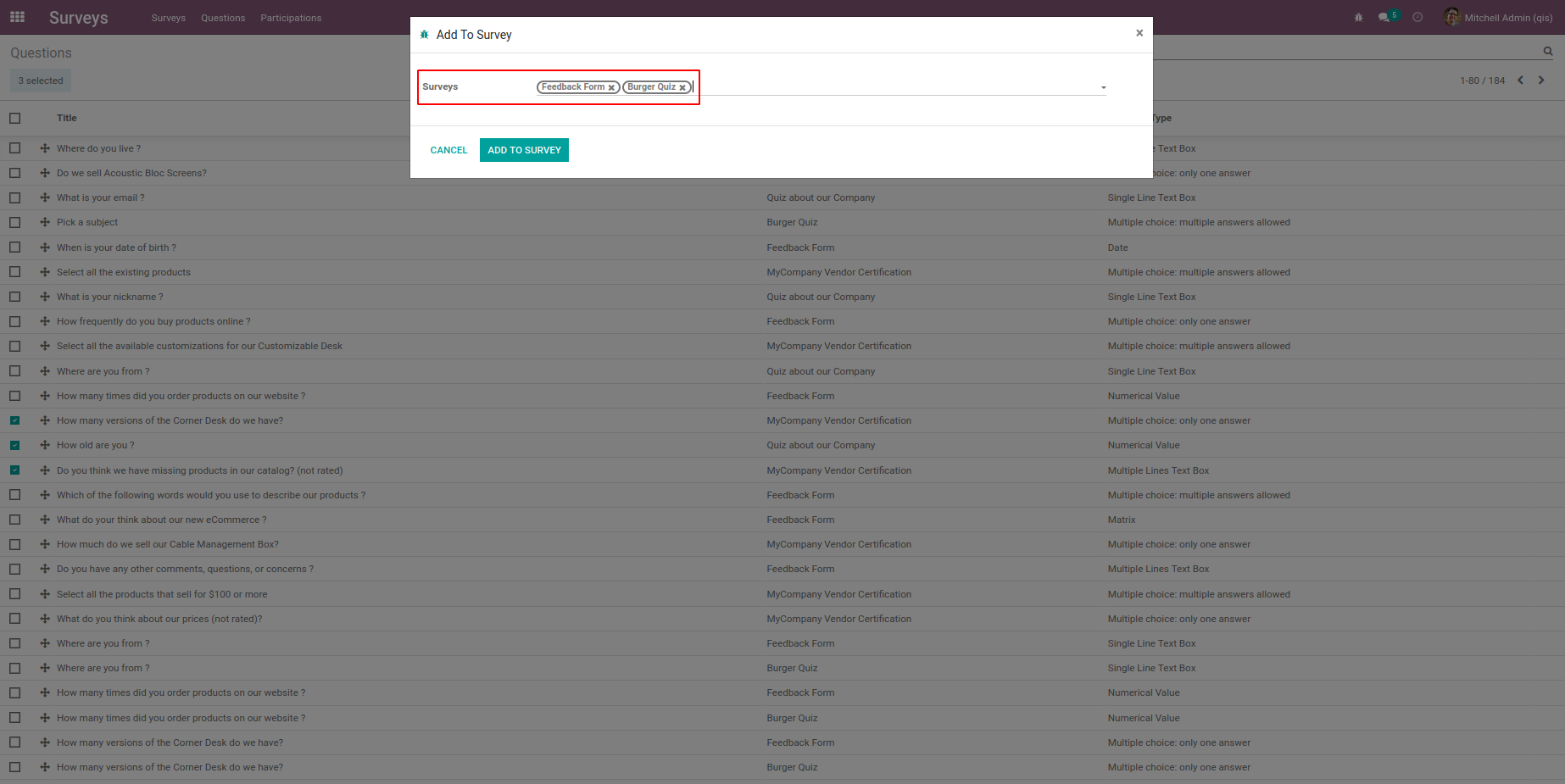
Task: Tick the 'What is your nickname ?' checkbox
Action: coord(15,297)
